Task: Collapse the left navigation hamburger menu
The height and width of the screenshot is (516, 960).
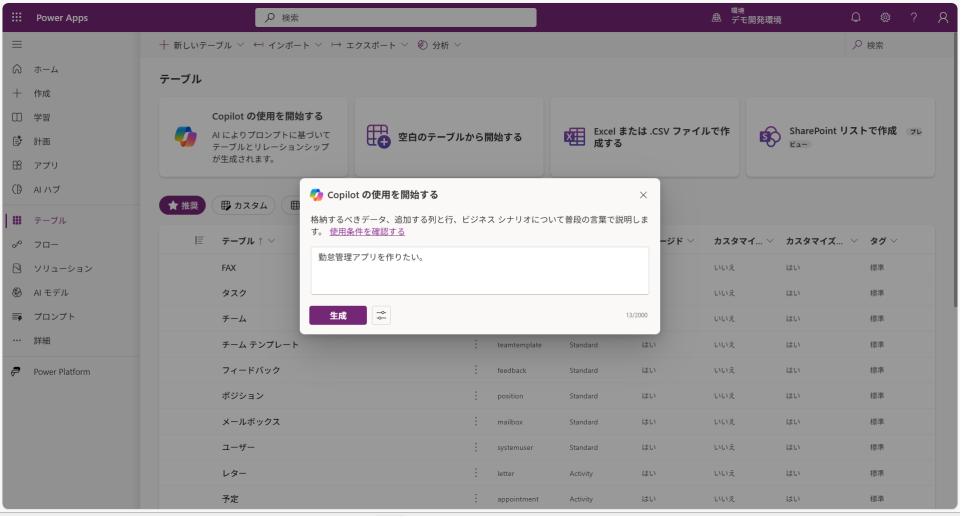Action: point(17,45)
